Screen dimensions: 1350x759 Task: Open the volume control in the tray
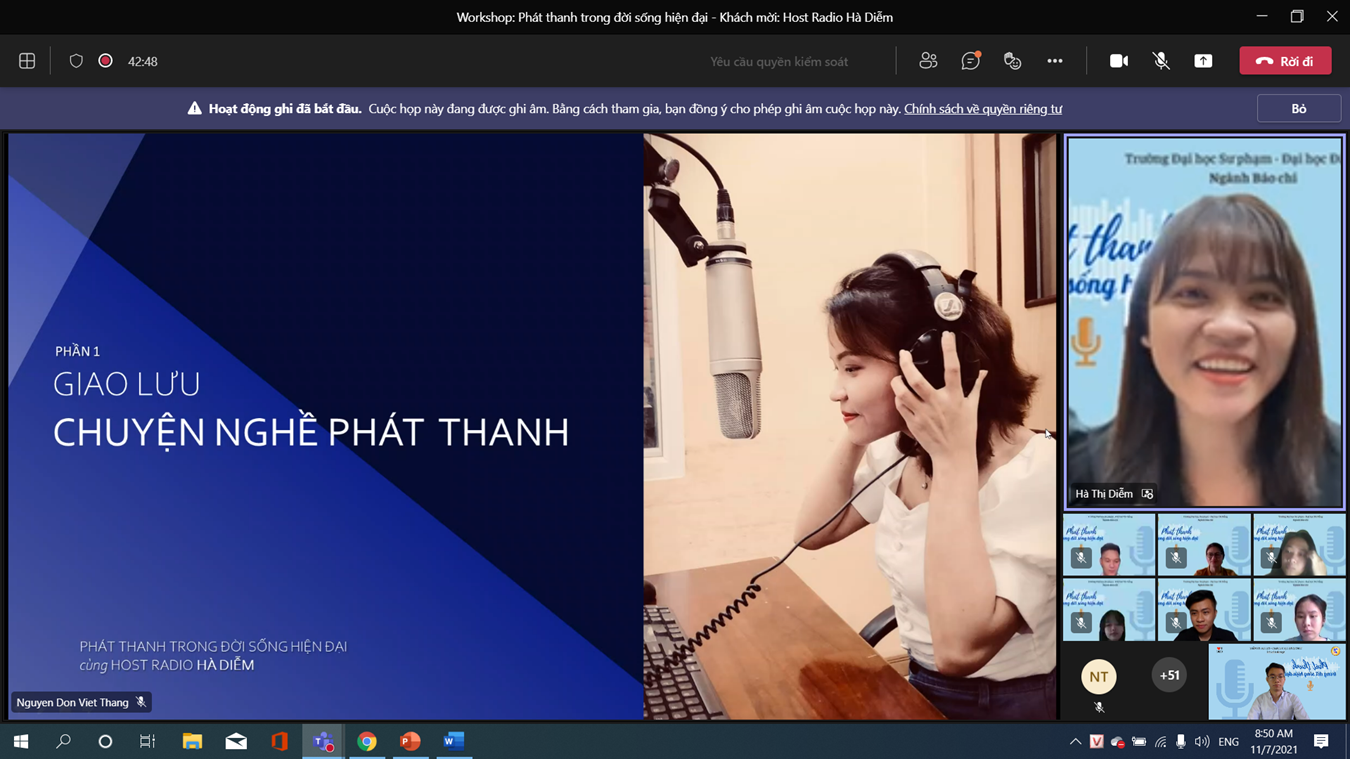click(x=1202, y=742)
